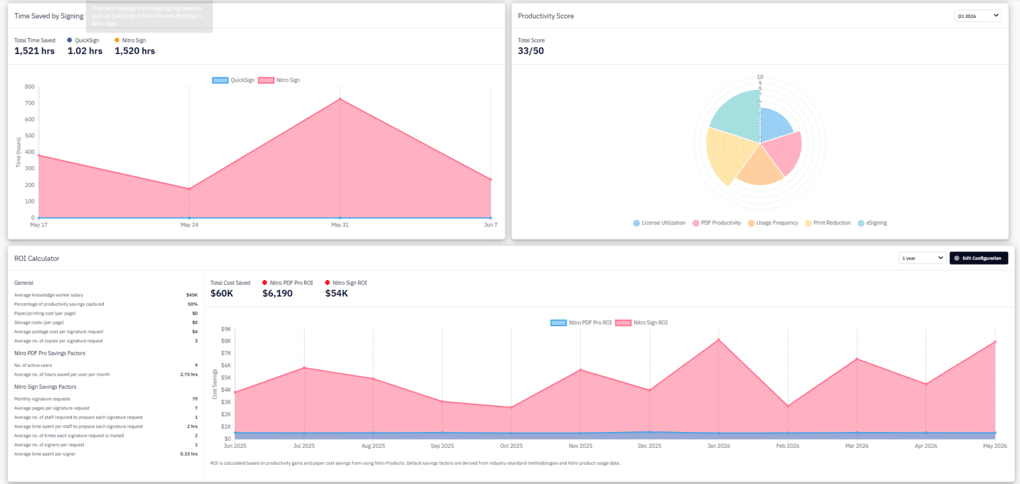Click Average no. of copies per signature request
The height and width of the screenshot is (484, 1020).
click(106, 340)
